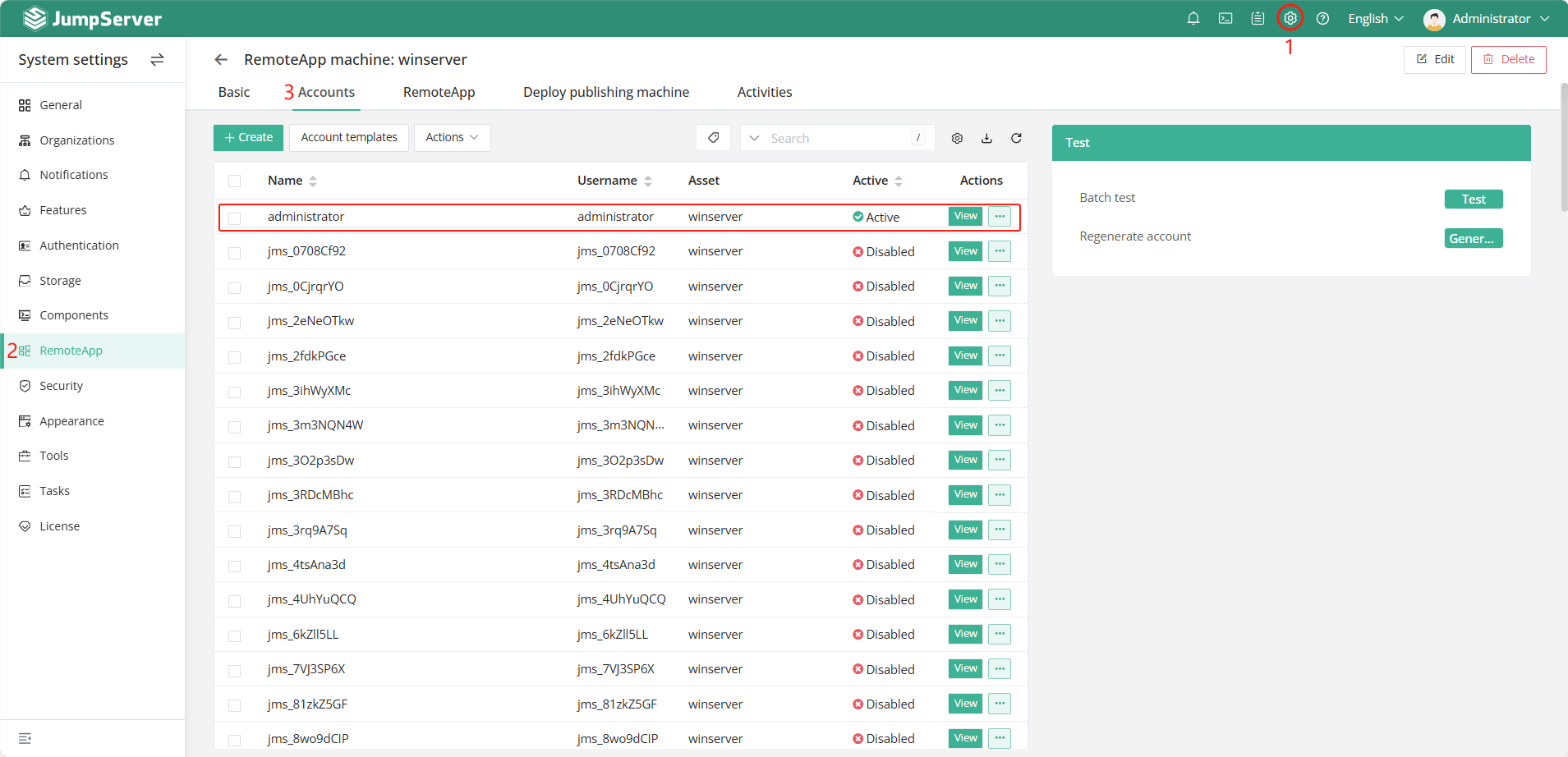Check the administrator row checkbox
The width and height of the screenshot is (1568, 757).
point(235,218)
